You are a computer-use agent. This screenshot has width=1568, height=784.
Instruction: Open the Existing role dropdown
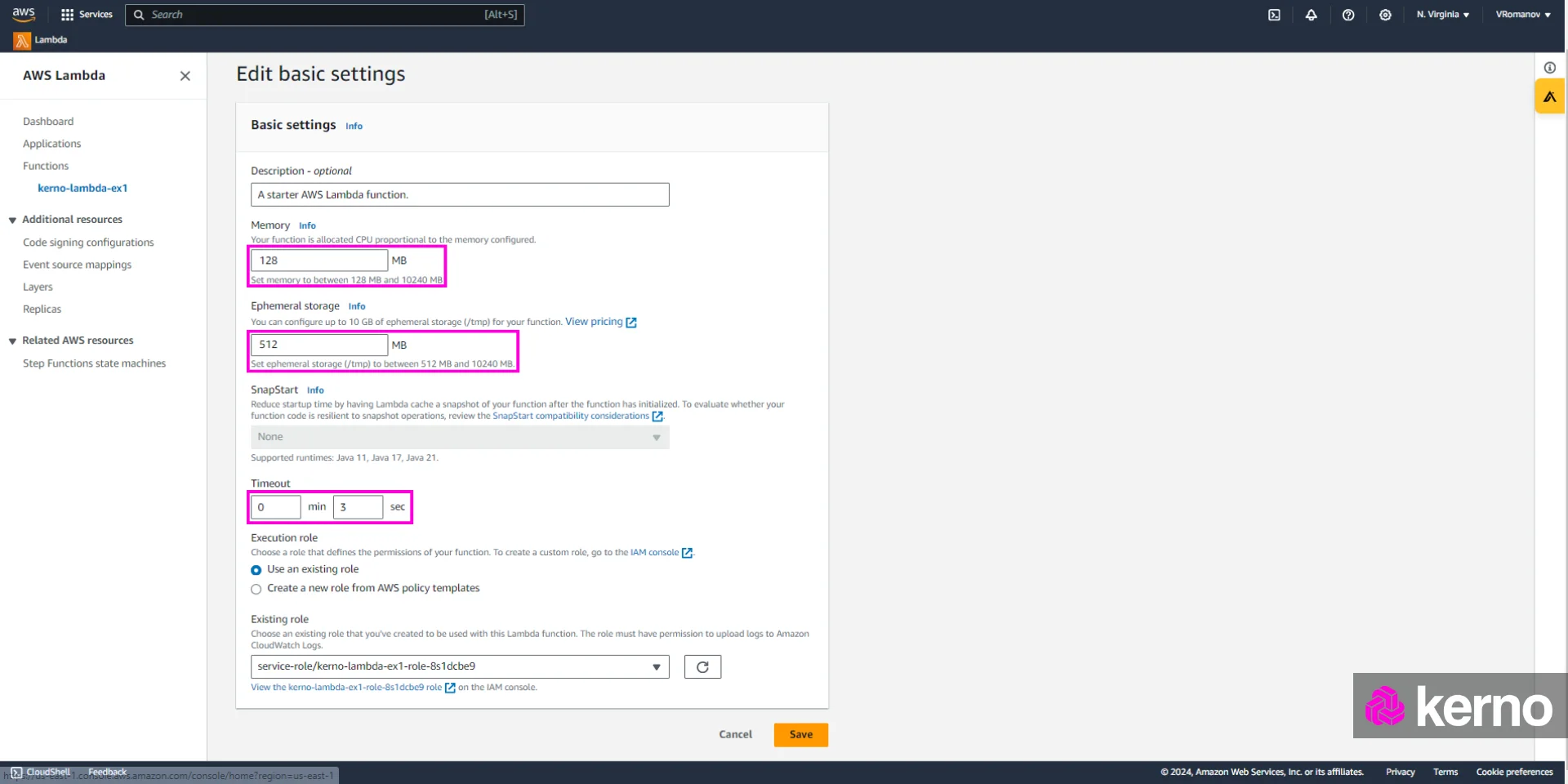click(460, 667)
